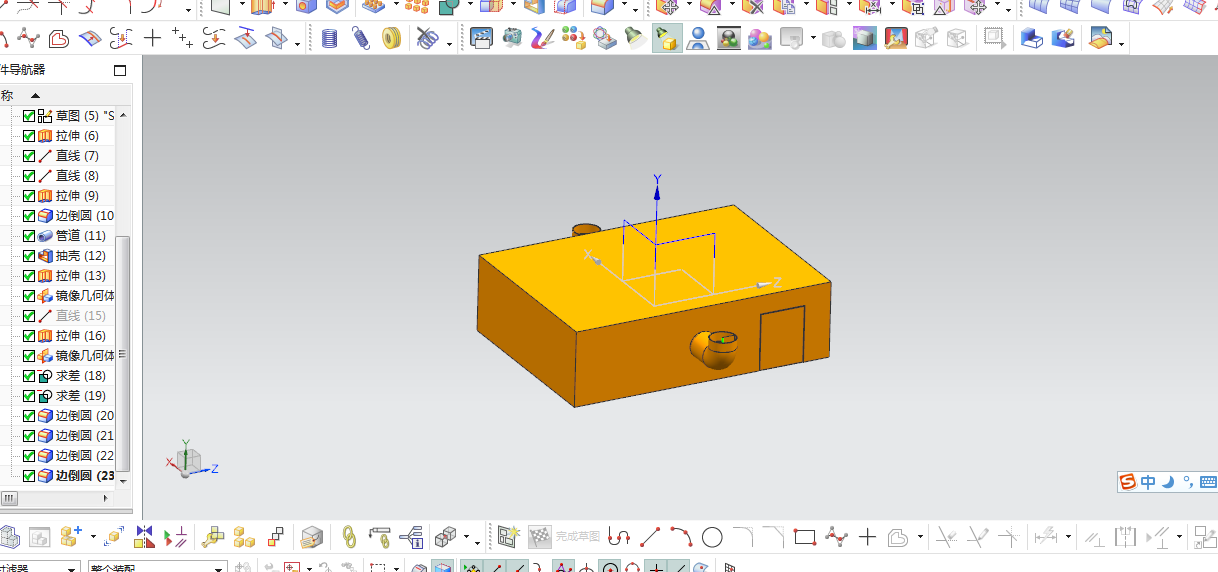Click the sketch Fillet tool
The width and height of the screenshot is (1218, 572).
(742, 535)
